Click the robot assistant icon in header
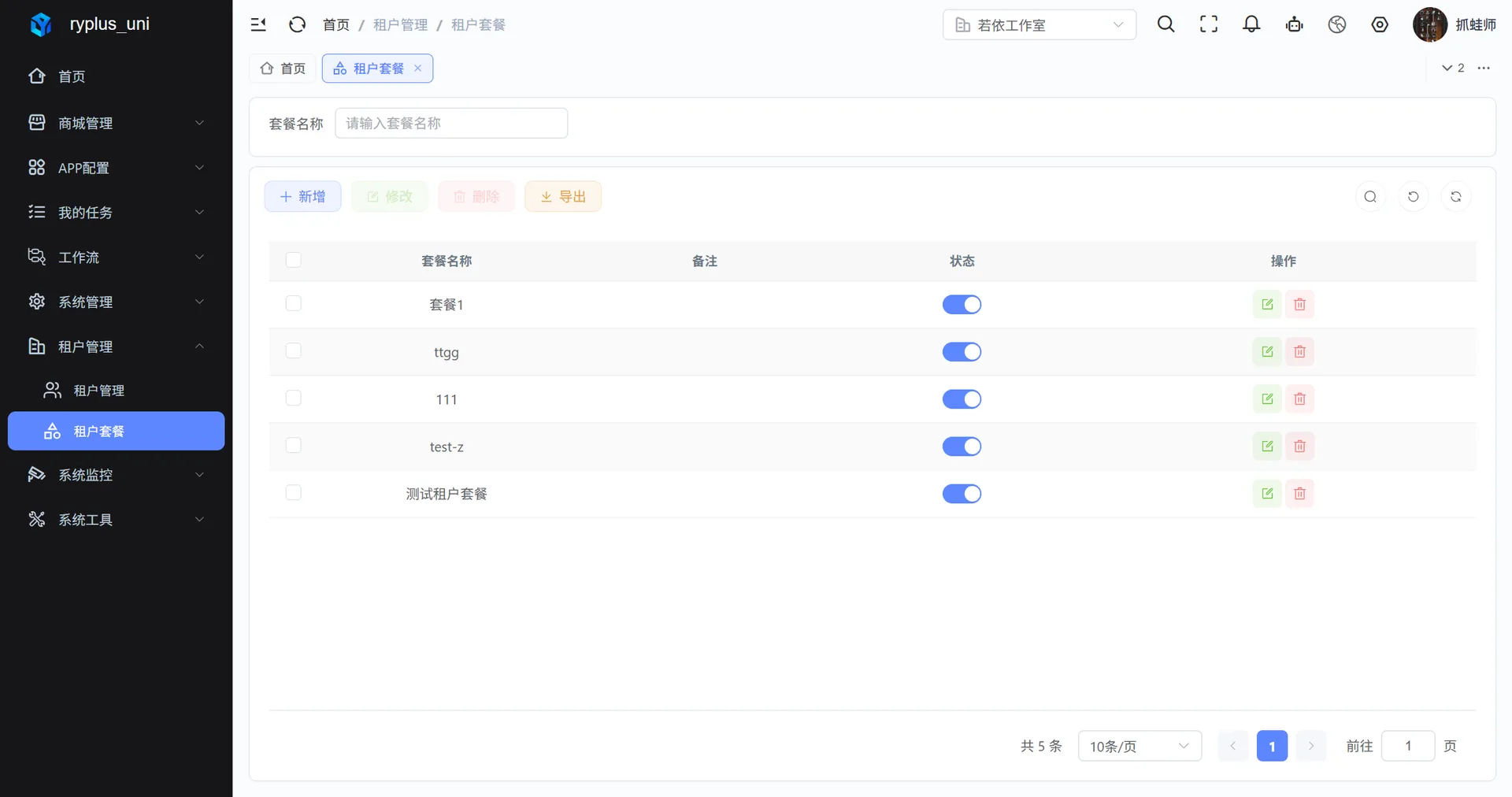Screen dimensions: 1512x797 click(x=1294, y=24)
